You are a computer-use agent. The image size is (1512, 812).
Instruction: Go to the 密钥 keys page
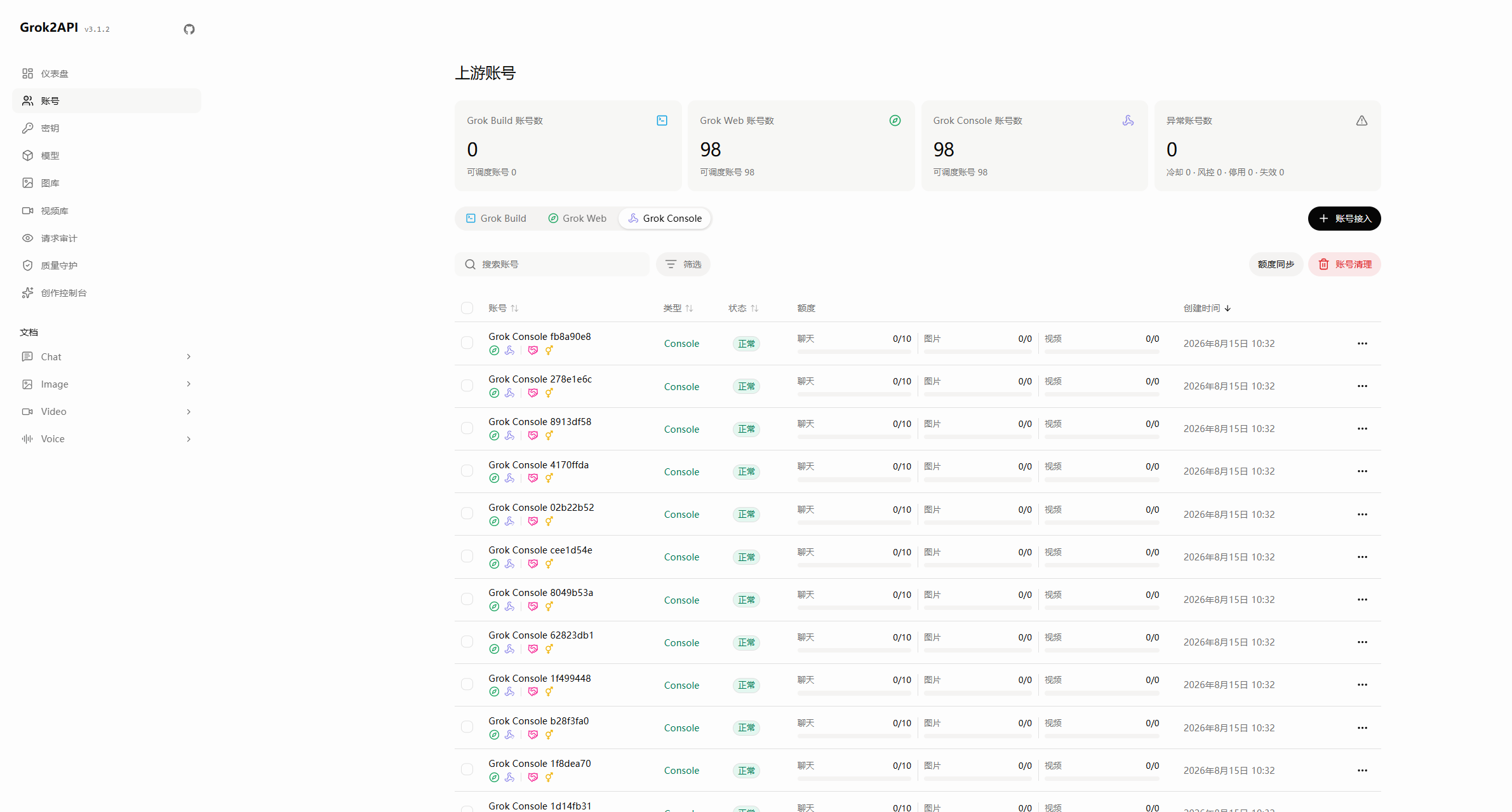click(x=107, y=128)
